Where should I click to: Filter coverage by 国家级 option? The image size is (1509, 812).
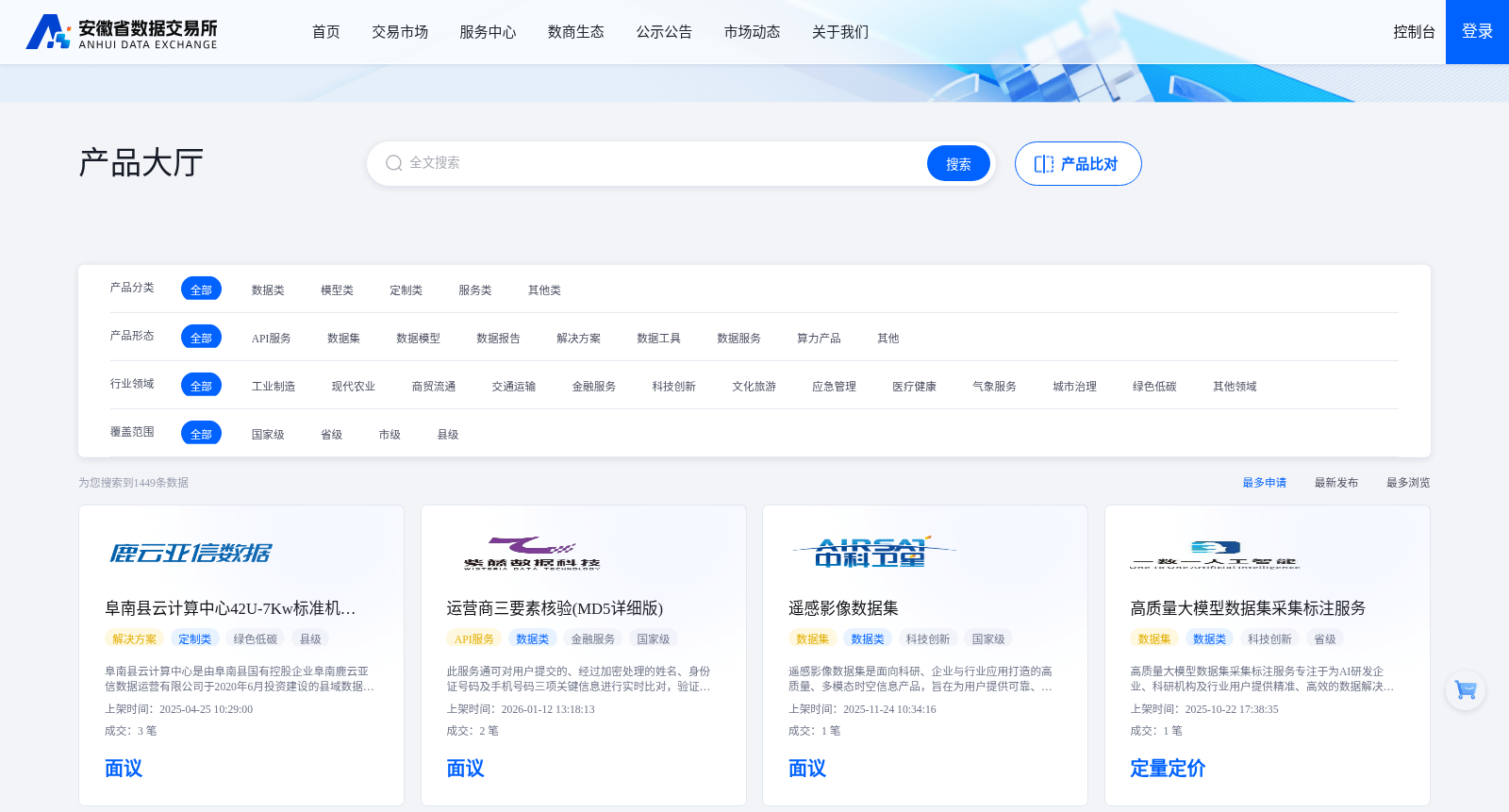coord(268,435)
